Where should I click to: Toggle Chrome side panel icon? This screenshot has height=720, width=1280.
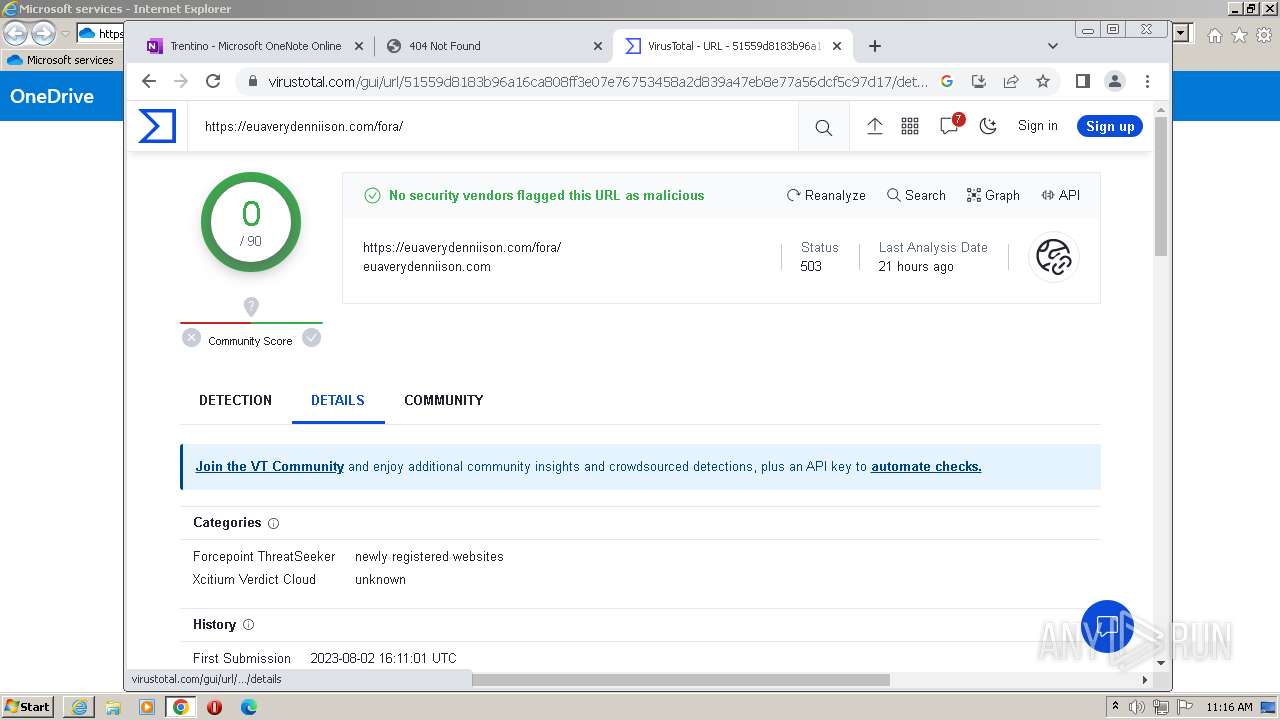pyautogui.click(x=1082, y=81)
